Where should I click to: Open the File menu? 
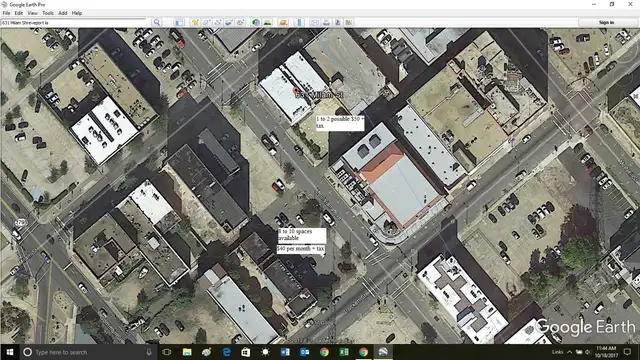coord(6,13)
